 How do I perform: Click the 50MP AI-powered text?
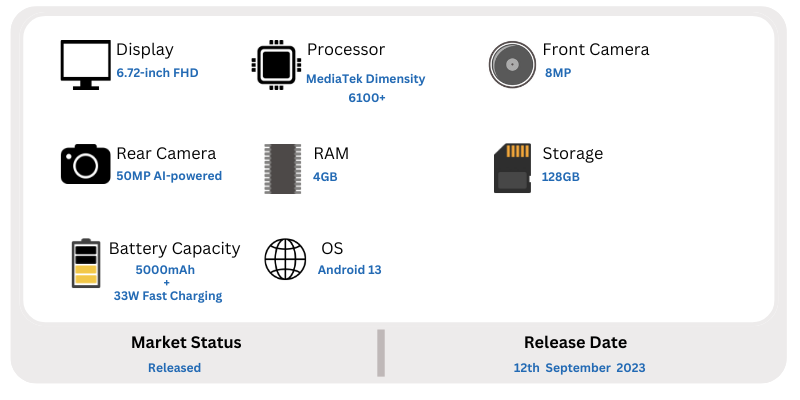(169, 176)
